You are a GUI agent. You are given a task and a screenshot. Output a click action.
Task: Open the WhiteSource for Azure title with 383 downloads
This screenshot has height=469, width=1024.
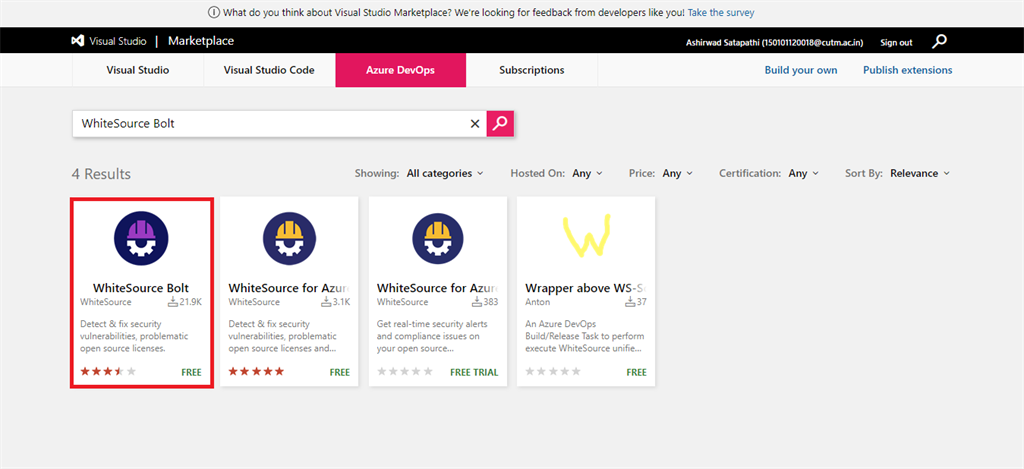438,287
